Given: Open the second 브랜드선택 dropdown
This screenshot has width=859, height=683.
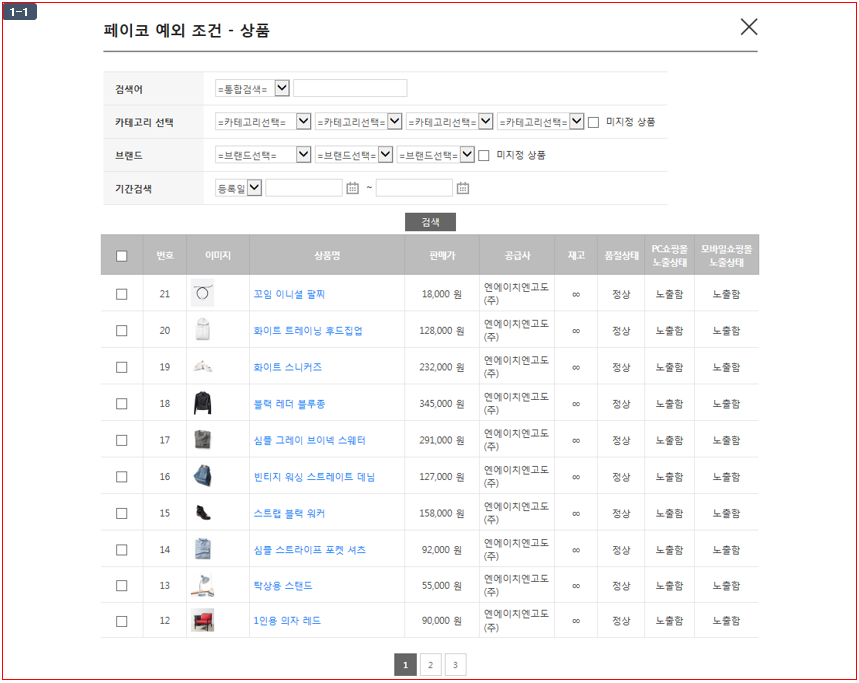Looking at the screenshot, I should click(x=354, y=155).
